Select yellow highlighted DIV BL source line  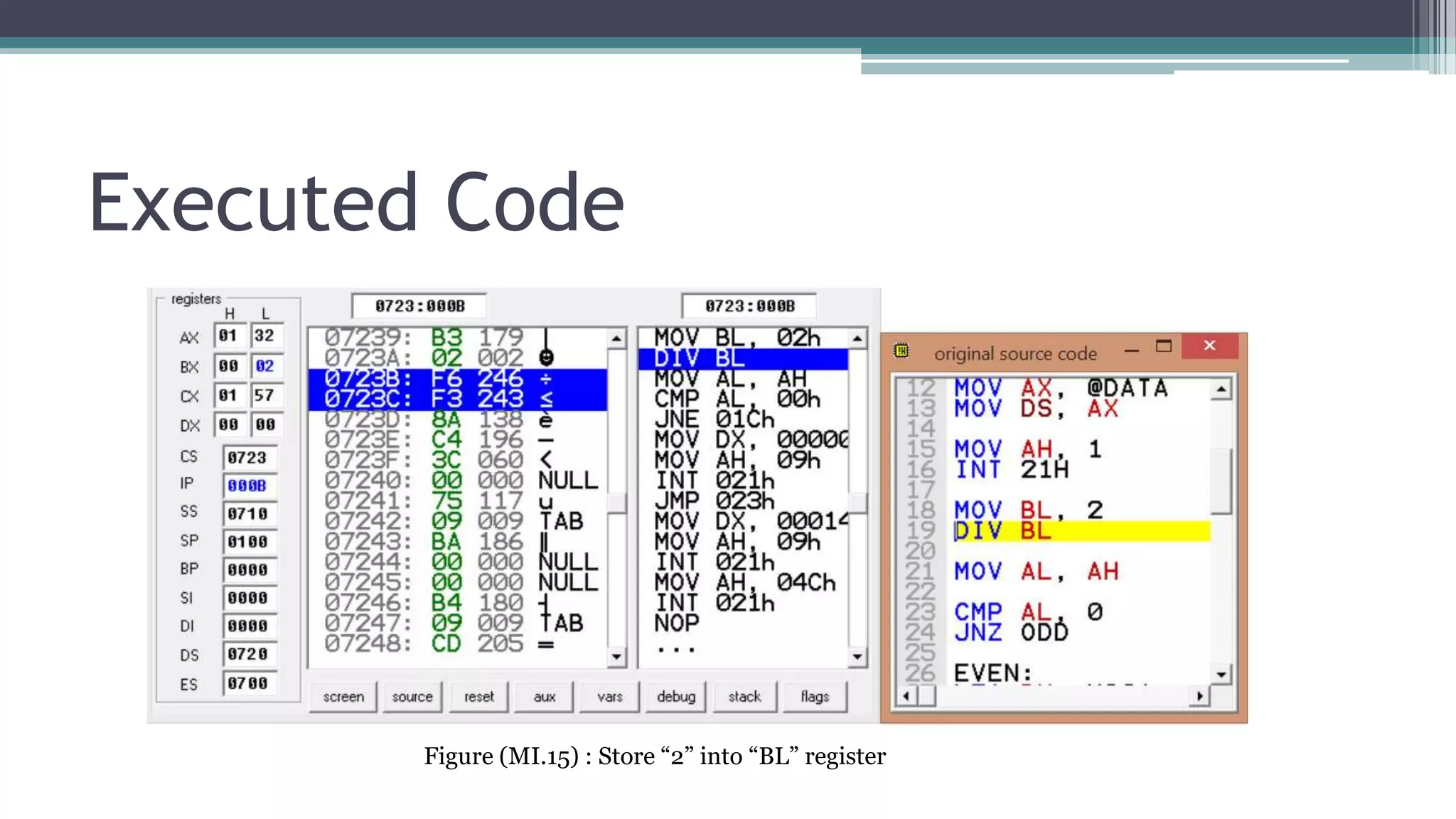(1081, 531)
